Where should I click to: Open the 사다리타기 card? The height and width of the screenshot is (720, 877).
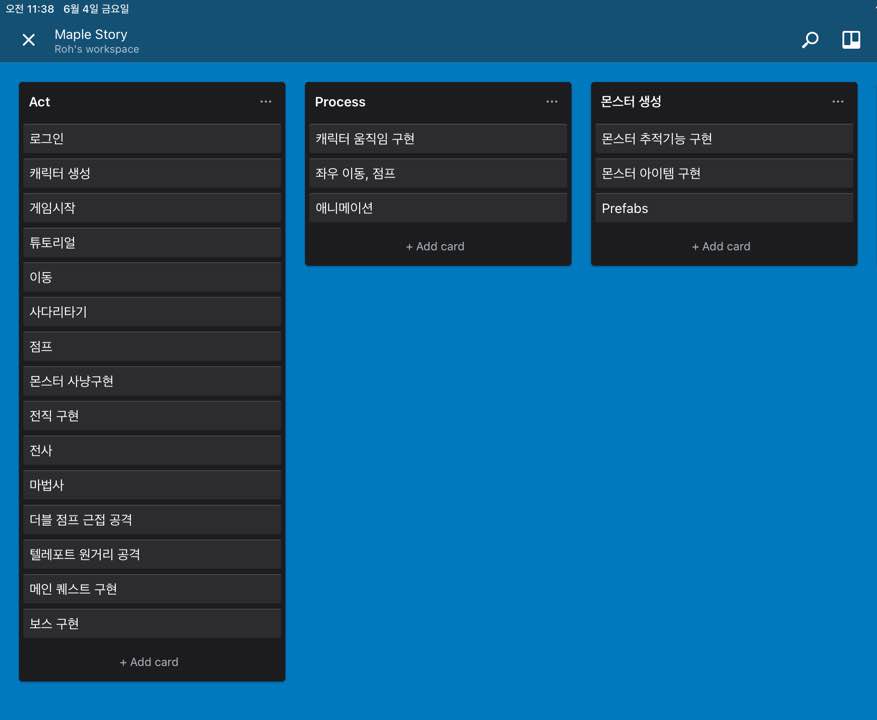152,312
